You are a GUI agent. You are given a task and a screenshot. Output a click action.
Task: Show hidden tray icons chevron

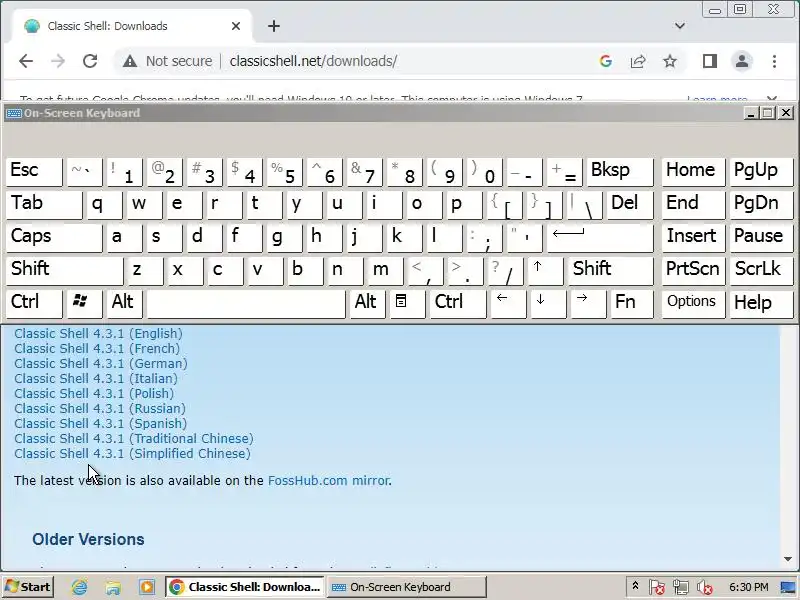(635, 586)
